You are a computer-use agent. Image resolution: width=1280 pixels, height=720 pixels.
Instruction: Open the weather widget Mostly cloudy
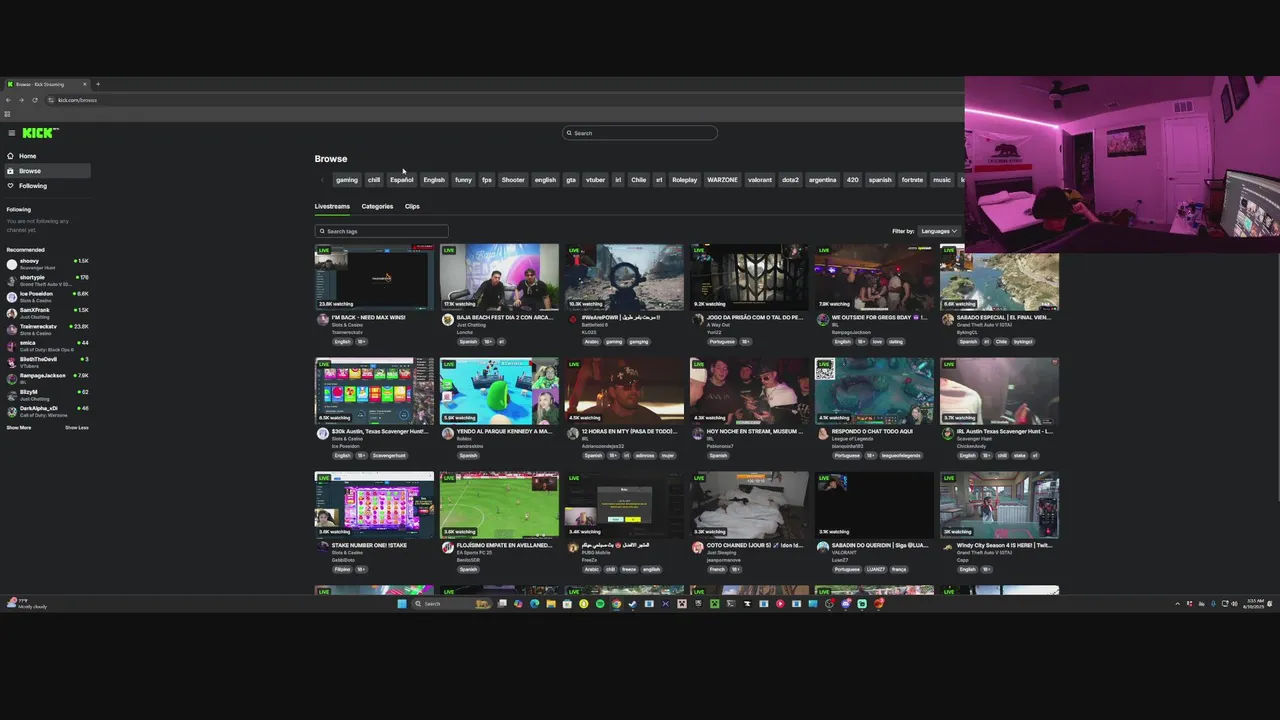pos(26,604)
